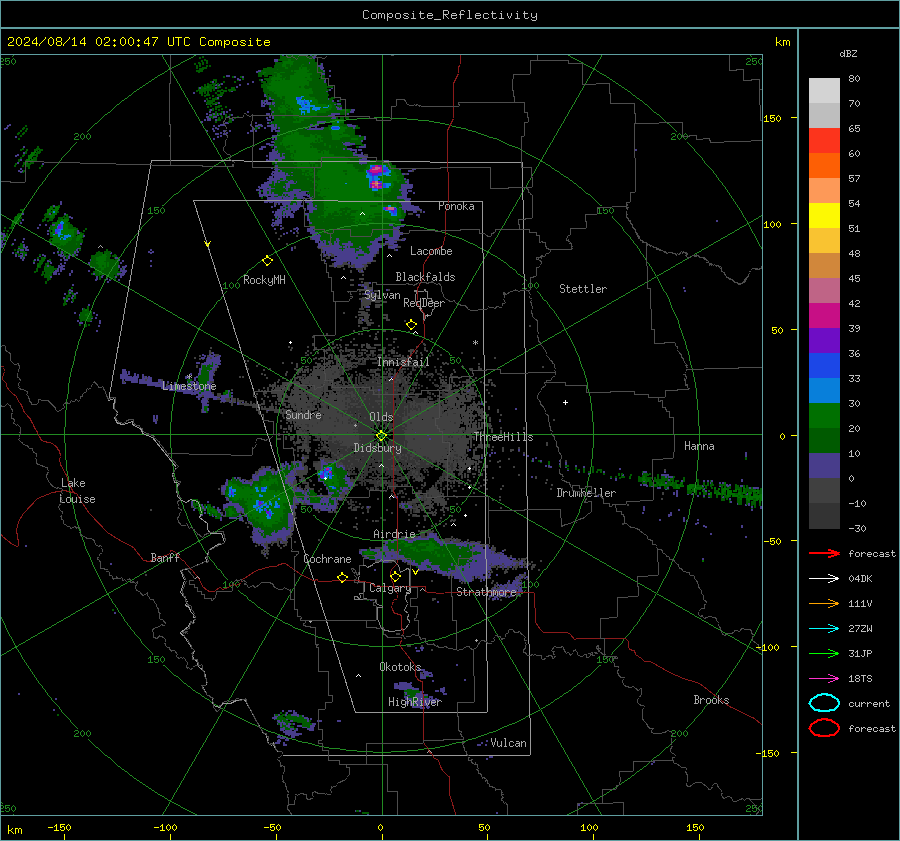Click the red 65 dBZ color swatch
900x841 pixels.
coord(824,140)
